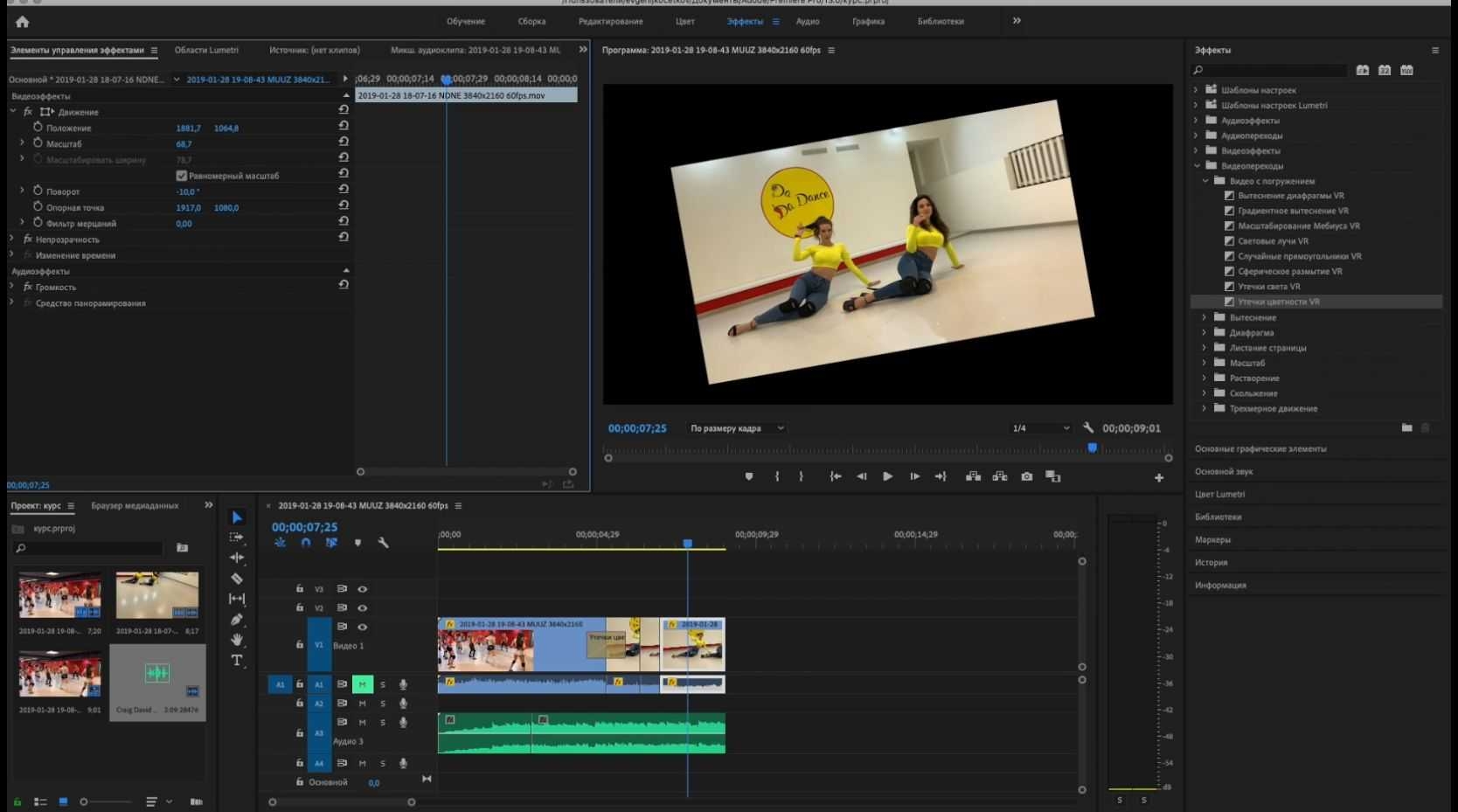Open the zoom level dropdown По размеру кадра

737,428
